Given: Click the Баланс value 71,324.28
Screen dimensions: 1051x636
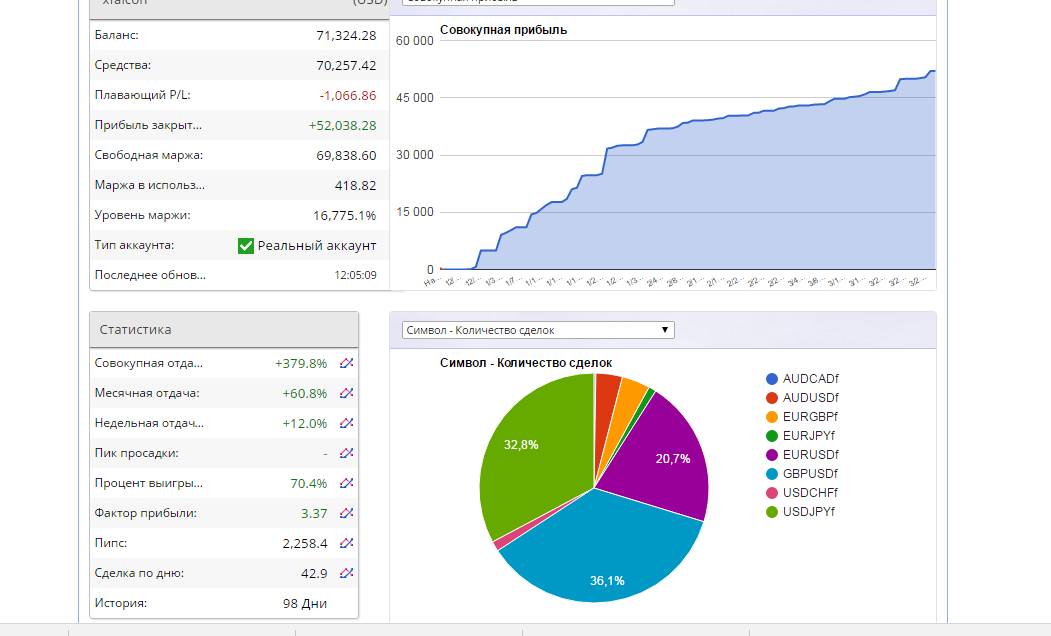Looking at the screenshot, I should [346, 36].
